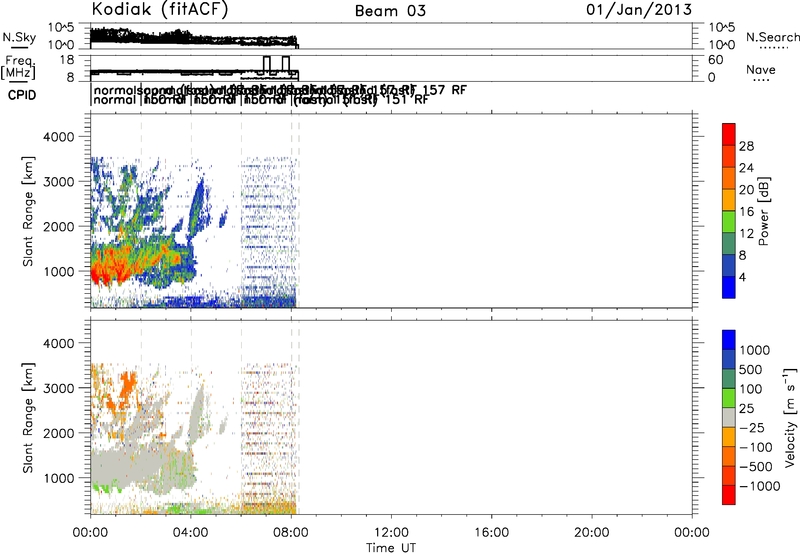Click the 'Freq. [MHz]' axis label
800x554 pixels.
pyautogui.click(x=18, y=68)
